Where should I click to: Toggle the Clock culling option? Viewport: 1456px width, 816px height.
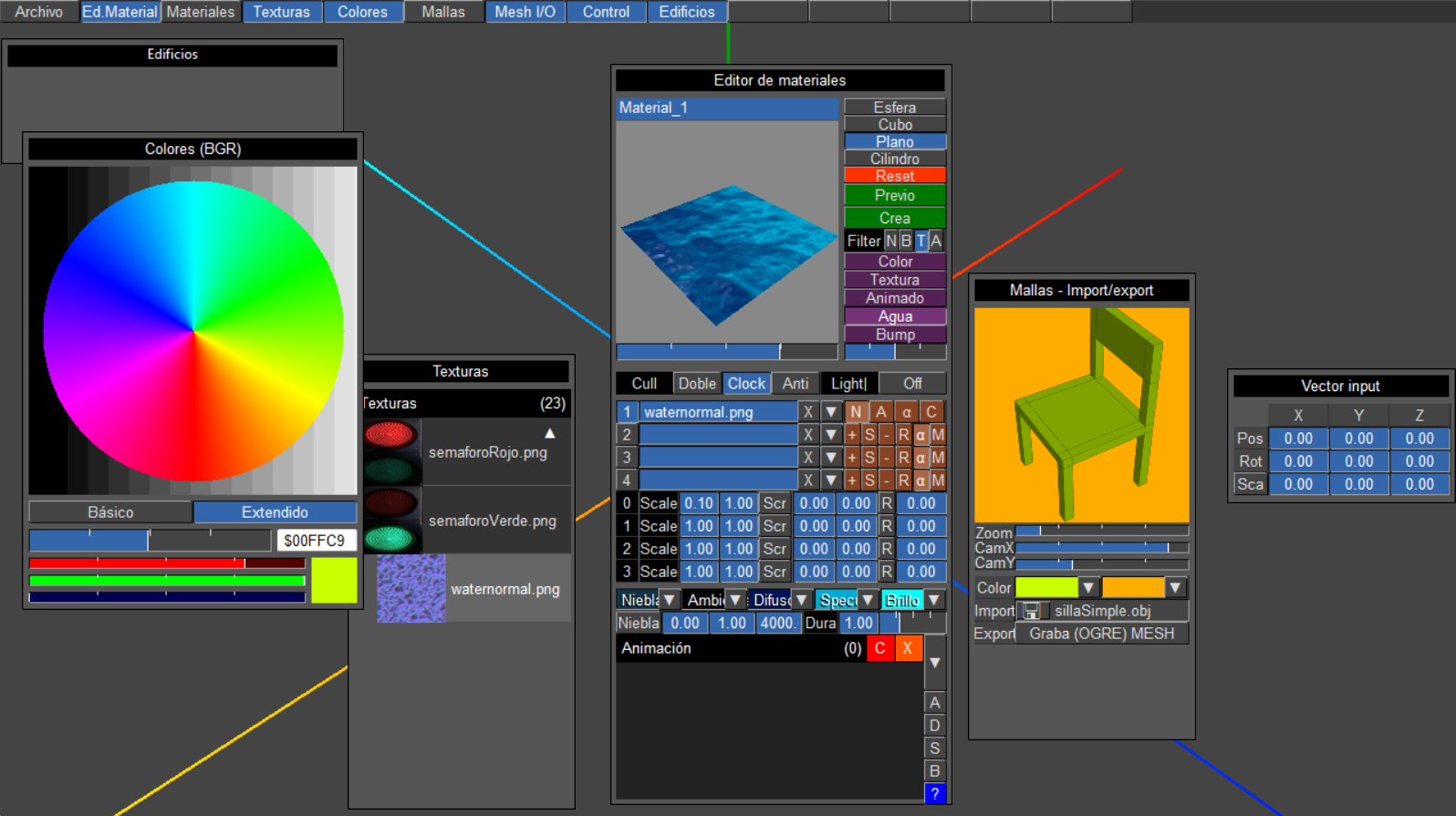point(746,384)
